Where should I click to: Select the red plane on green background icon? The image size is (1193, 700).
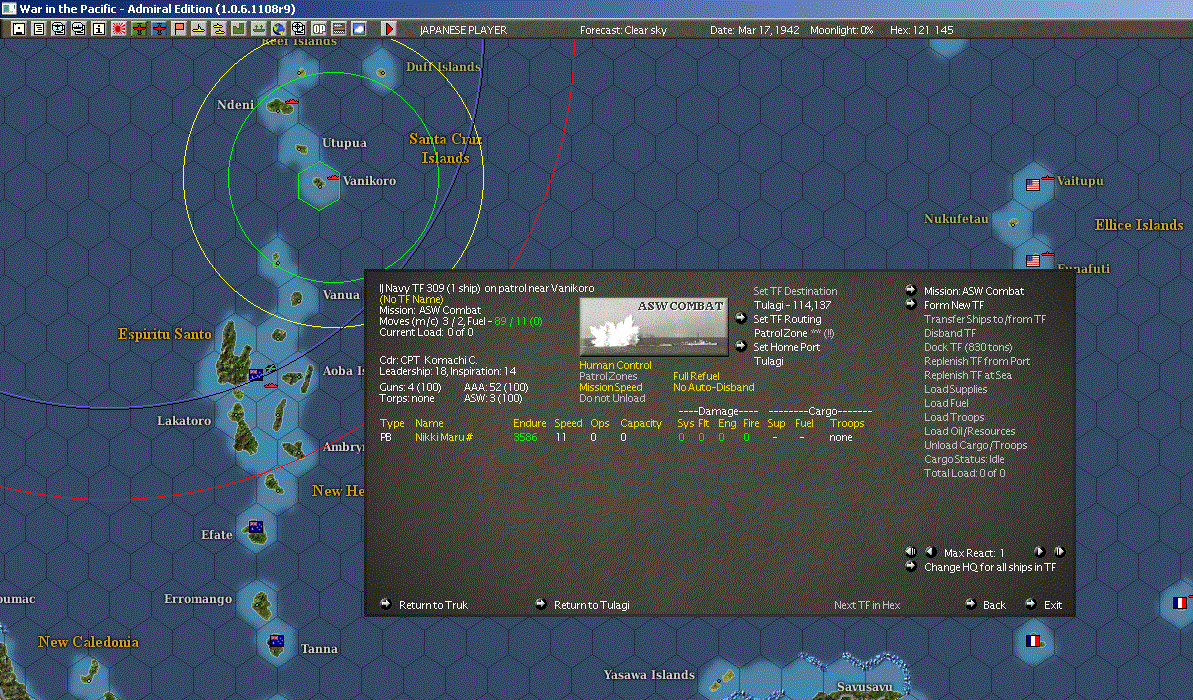(x=138, y=29)
